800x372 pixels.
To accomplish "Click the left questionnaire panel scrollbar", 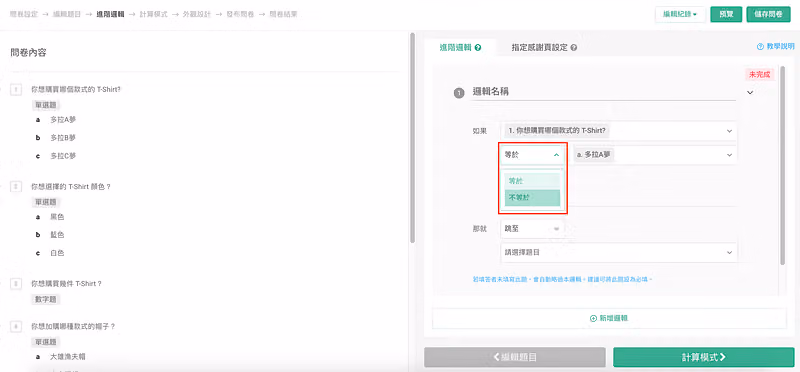I will click(412, 138).
